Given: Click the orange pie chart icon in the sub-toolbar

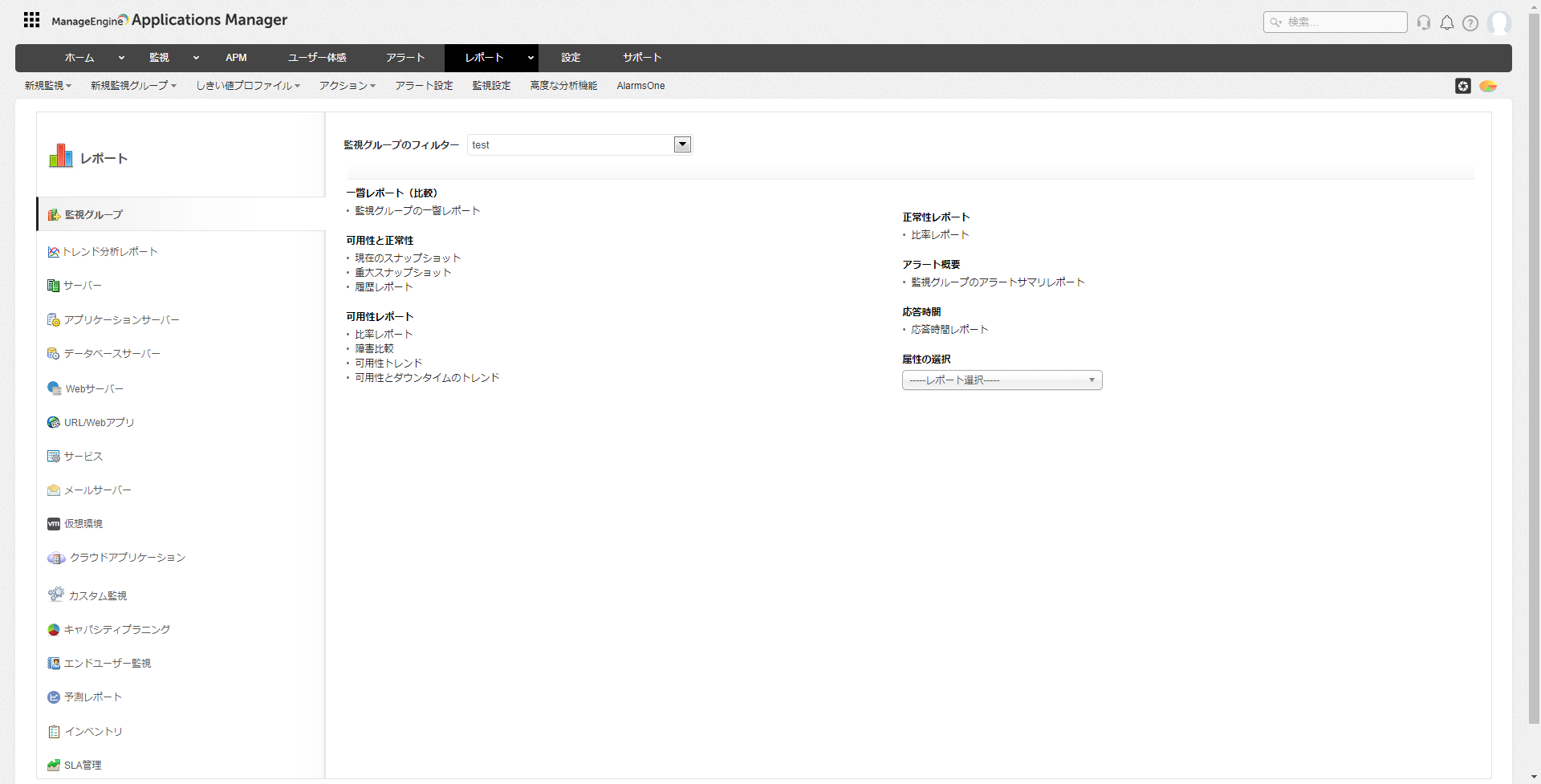Looking at the screenshot, I should (x=1488, y=86).
